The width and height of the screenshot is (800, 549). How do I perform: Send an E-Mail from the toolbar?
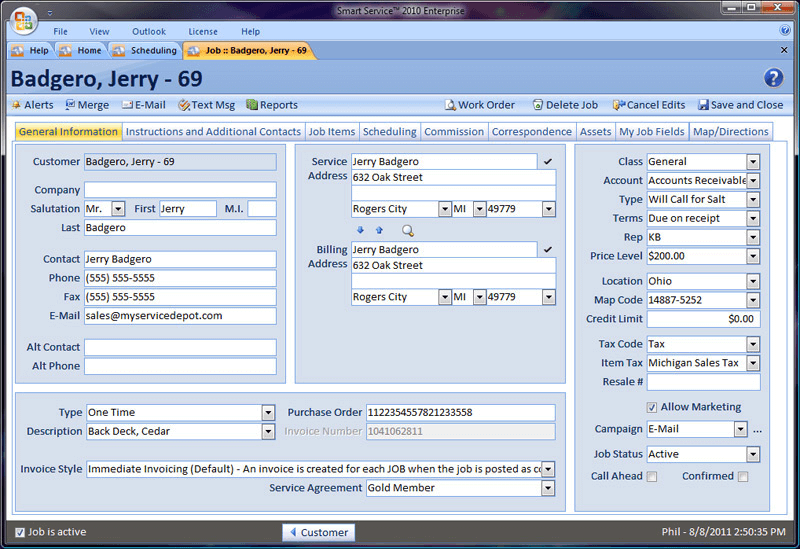tap(144, 105)
